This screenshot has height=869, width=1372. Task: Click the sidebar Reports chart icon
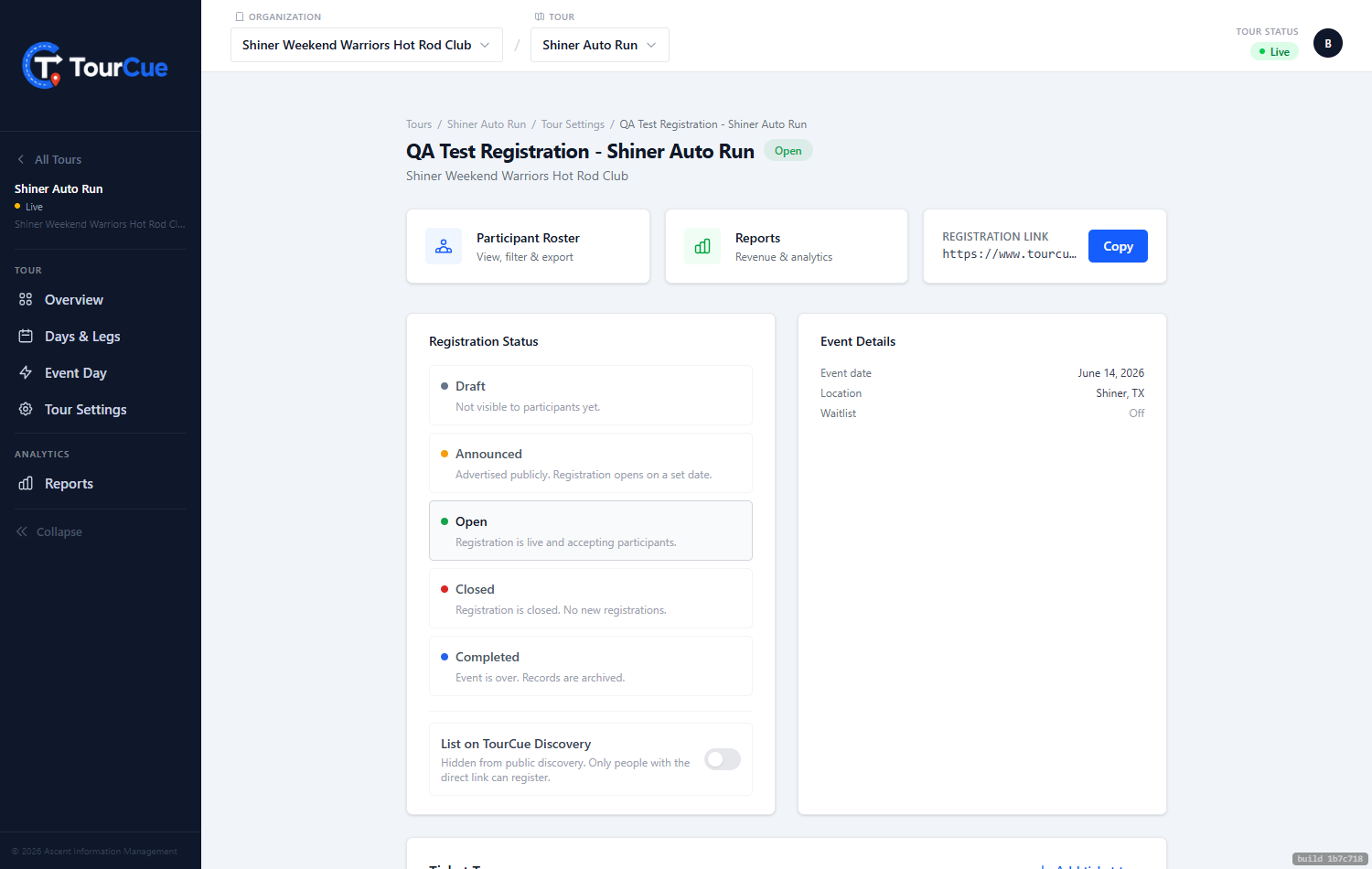(26, 483)
